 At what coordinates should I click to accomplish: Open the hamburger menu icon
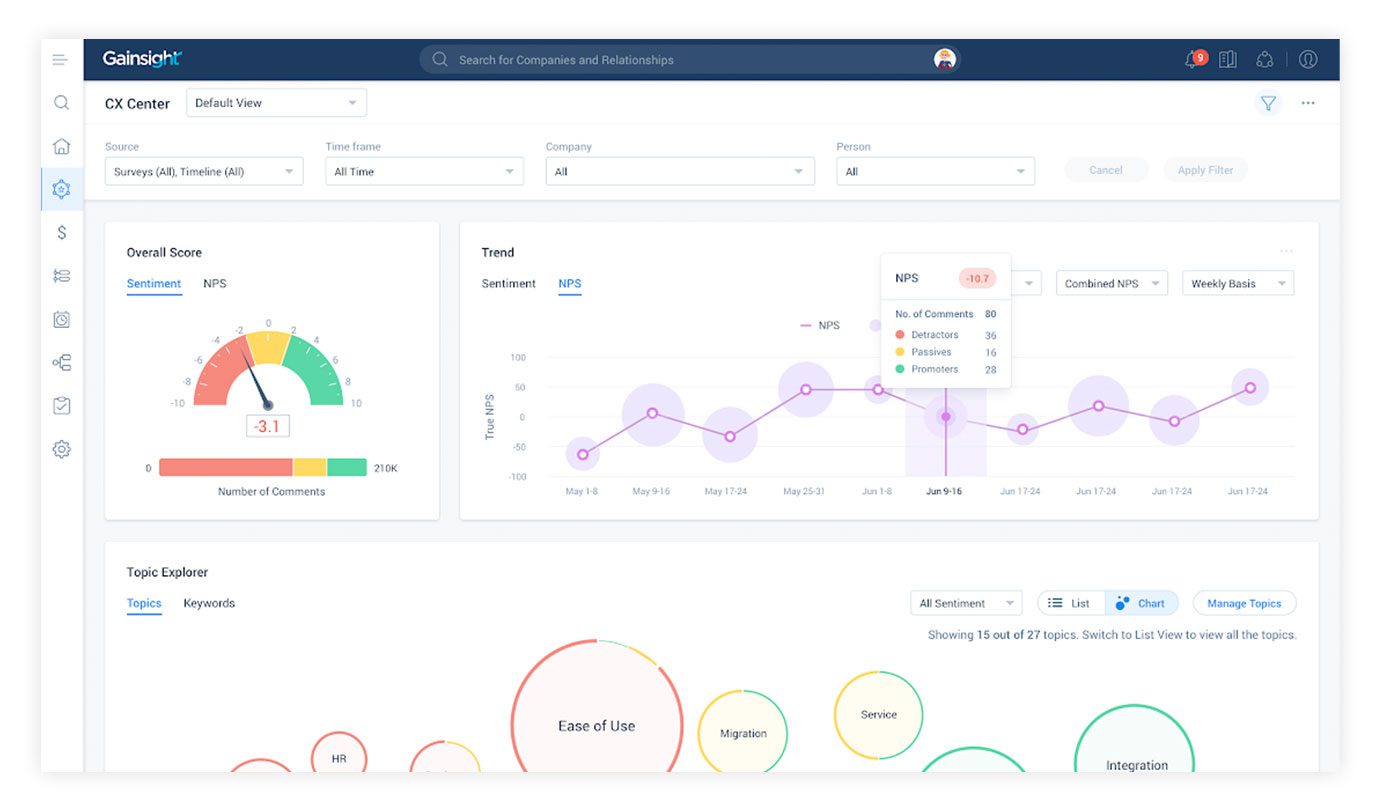coord(61,60)
